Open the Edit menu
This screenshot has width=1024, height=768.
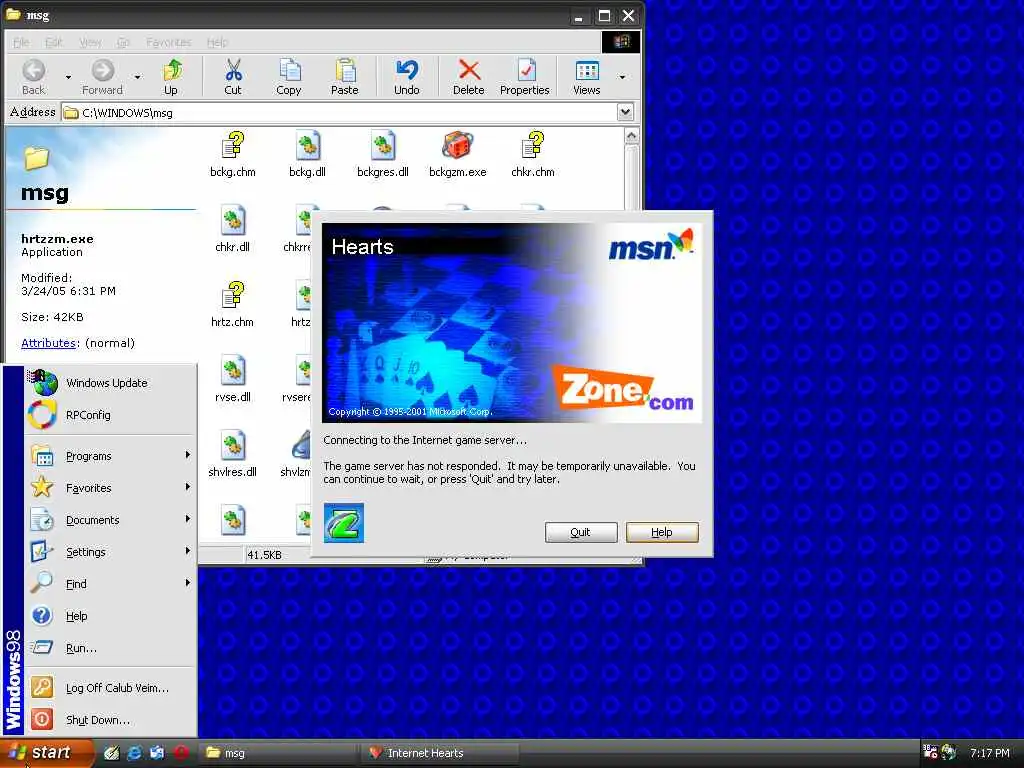54,42
